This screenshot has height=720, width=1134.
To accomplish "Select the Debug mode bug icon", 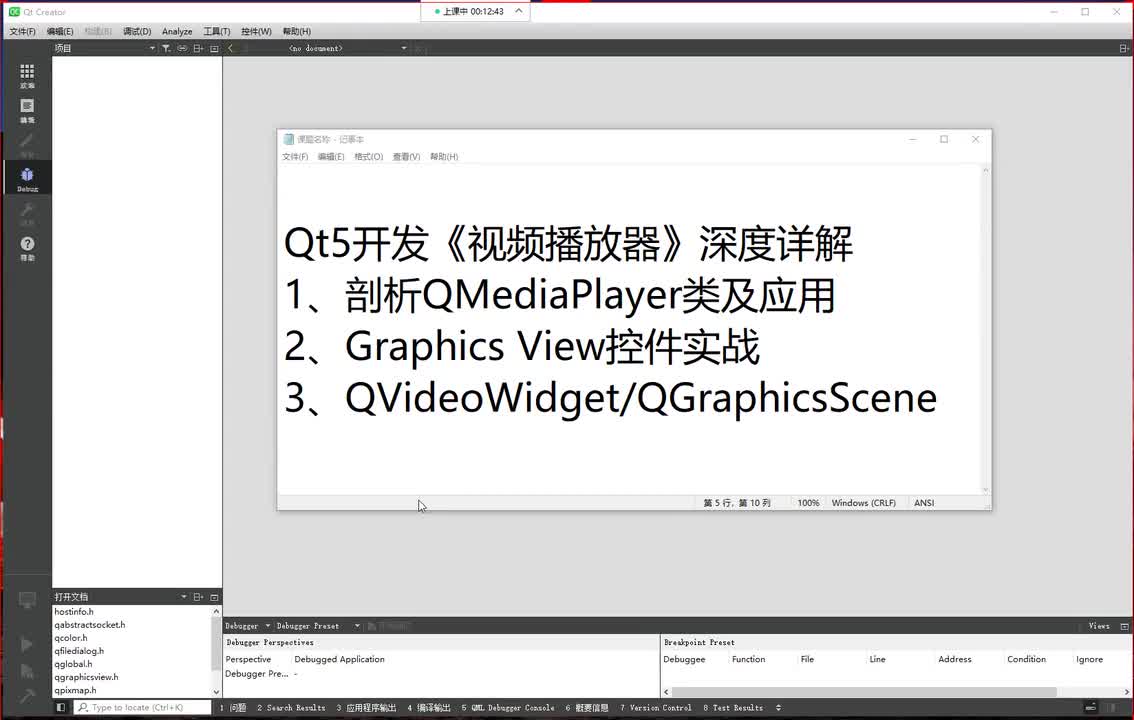I will tap(27, 179).
